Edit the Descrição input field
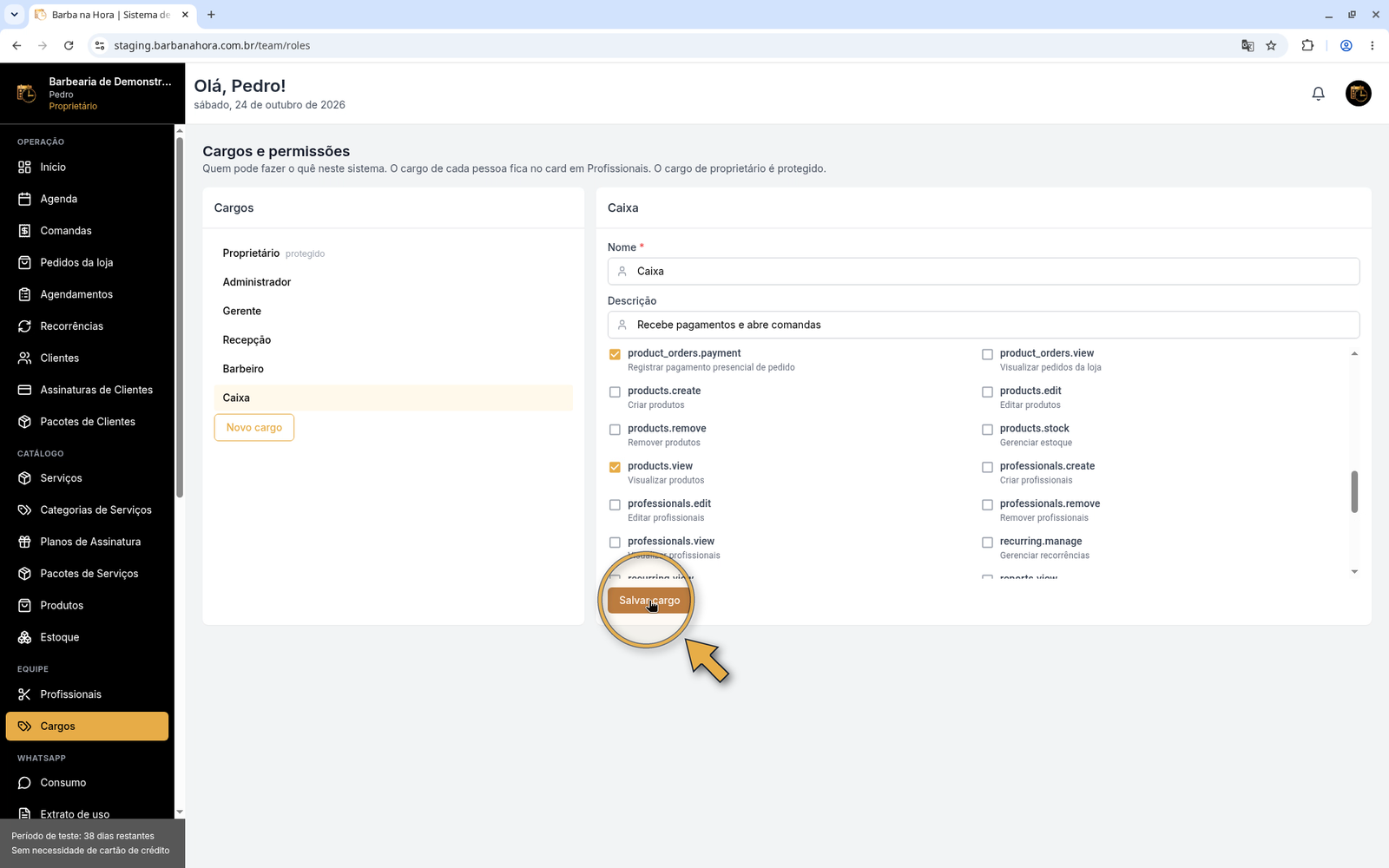Viewport: 1389px width, 868px height. 984,325
